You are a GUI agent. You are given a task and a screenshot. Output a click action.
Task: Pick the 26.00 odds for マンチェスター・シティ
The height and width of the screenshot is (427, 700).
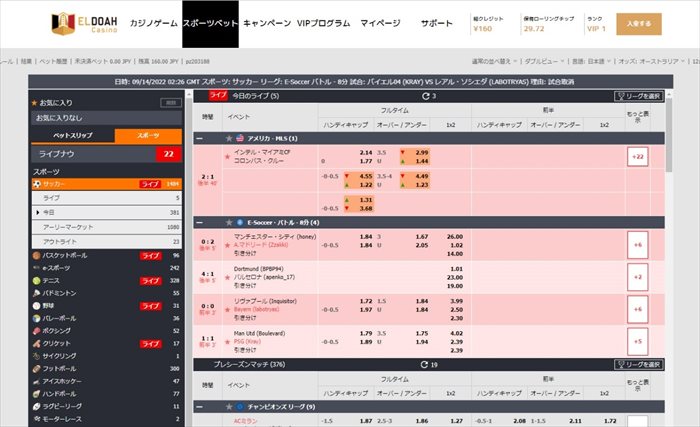[x=454, y=237]
